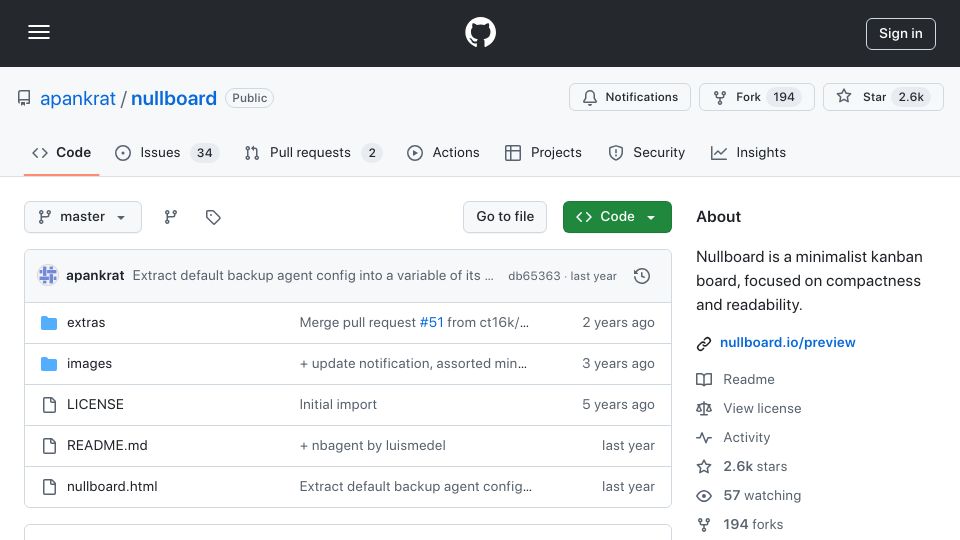Click '2 years ago' timestamp for extras

coord(618,323)
